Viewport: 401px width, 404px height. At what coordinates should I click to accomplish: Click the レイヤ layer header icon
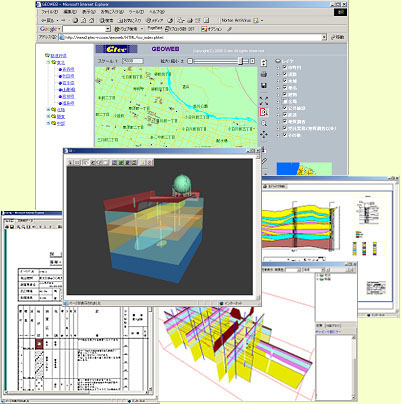tap(278, 61)
